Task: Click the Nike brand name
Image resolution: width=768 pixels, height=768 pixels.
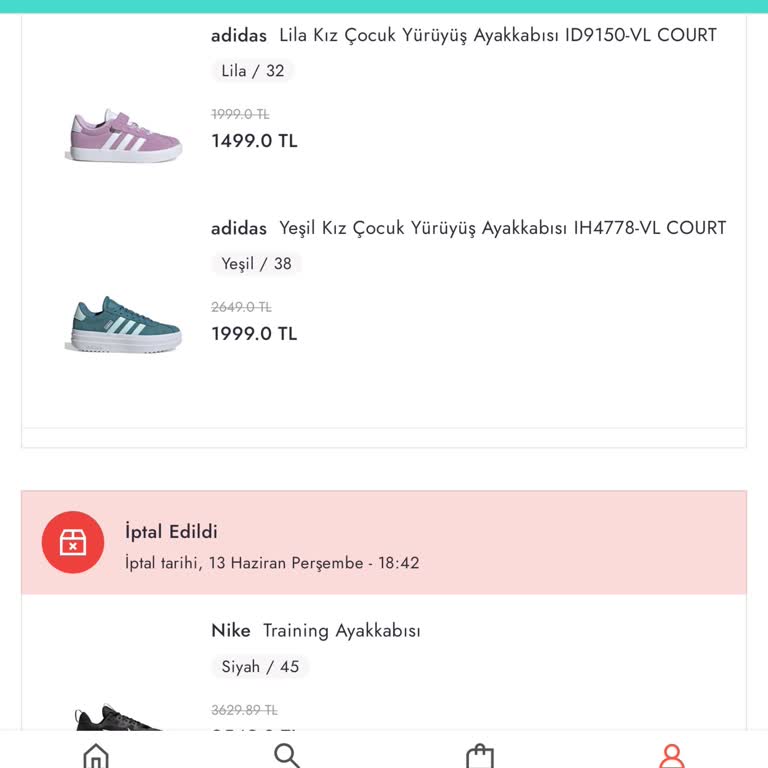Action: [231, 631]
